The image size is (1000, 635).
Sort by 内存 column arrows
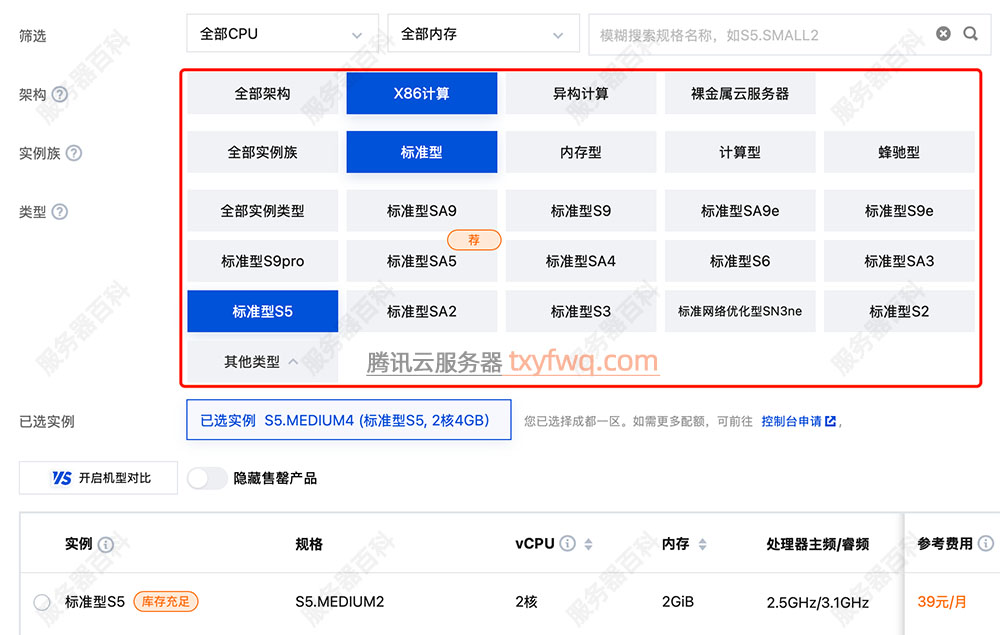click(x=702, y=544)
